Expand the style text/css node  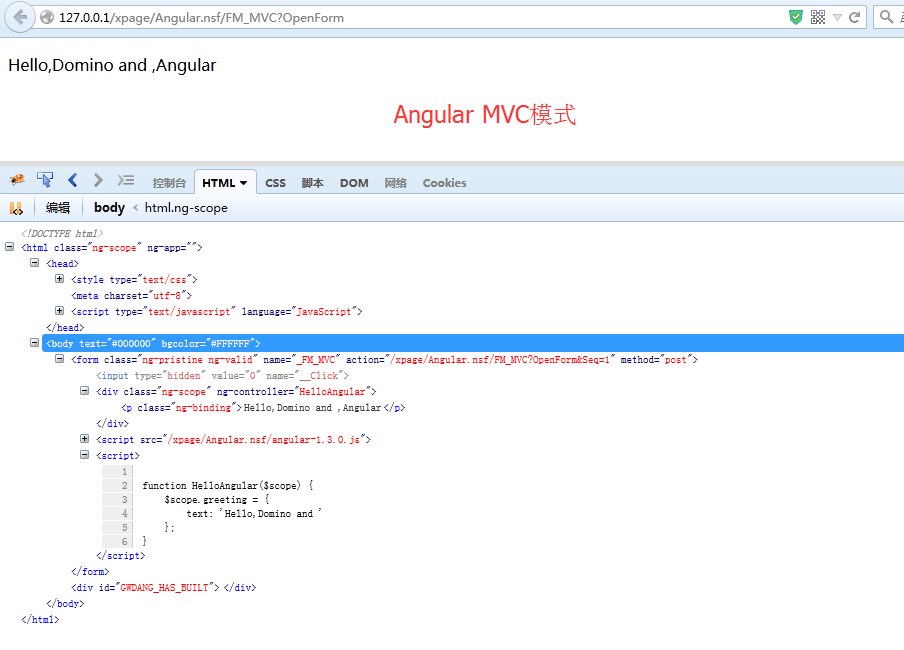click(x=59, y=279)
